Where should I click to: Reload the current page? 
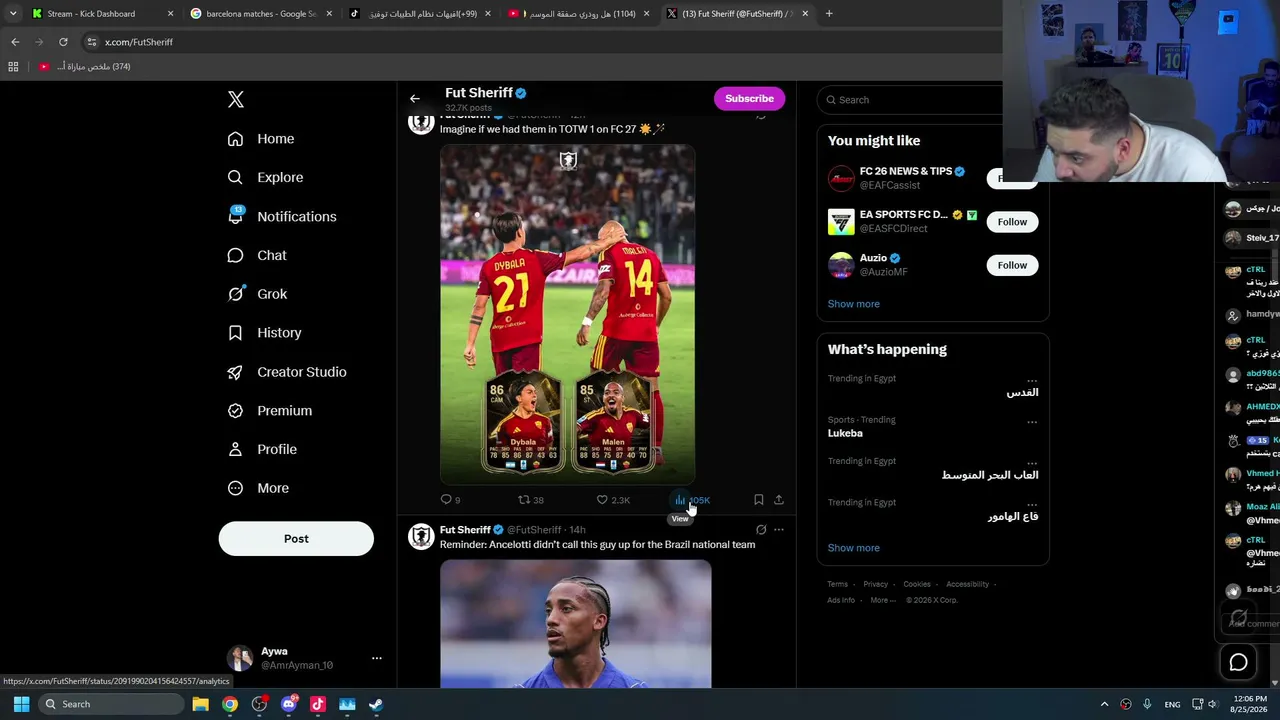[63, 42]
